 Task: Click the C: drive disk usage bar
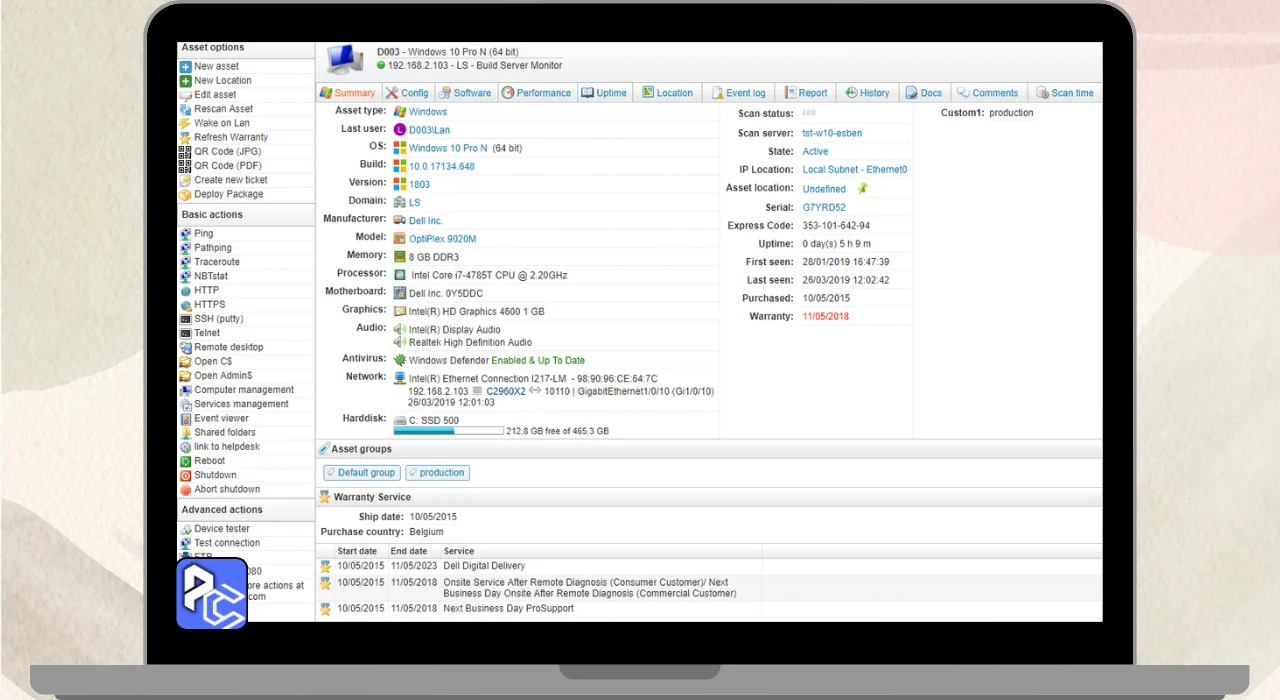[x=448, y=432]
